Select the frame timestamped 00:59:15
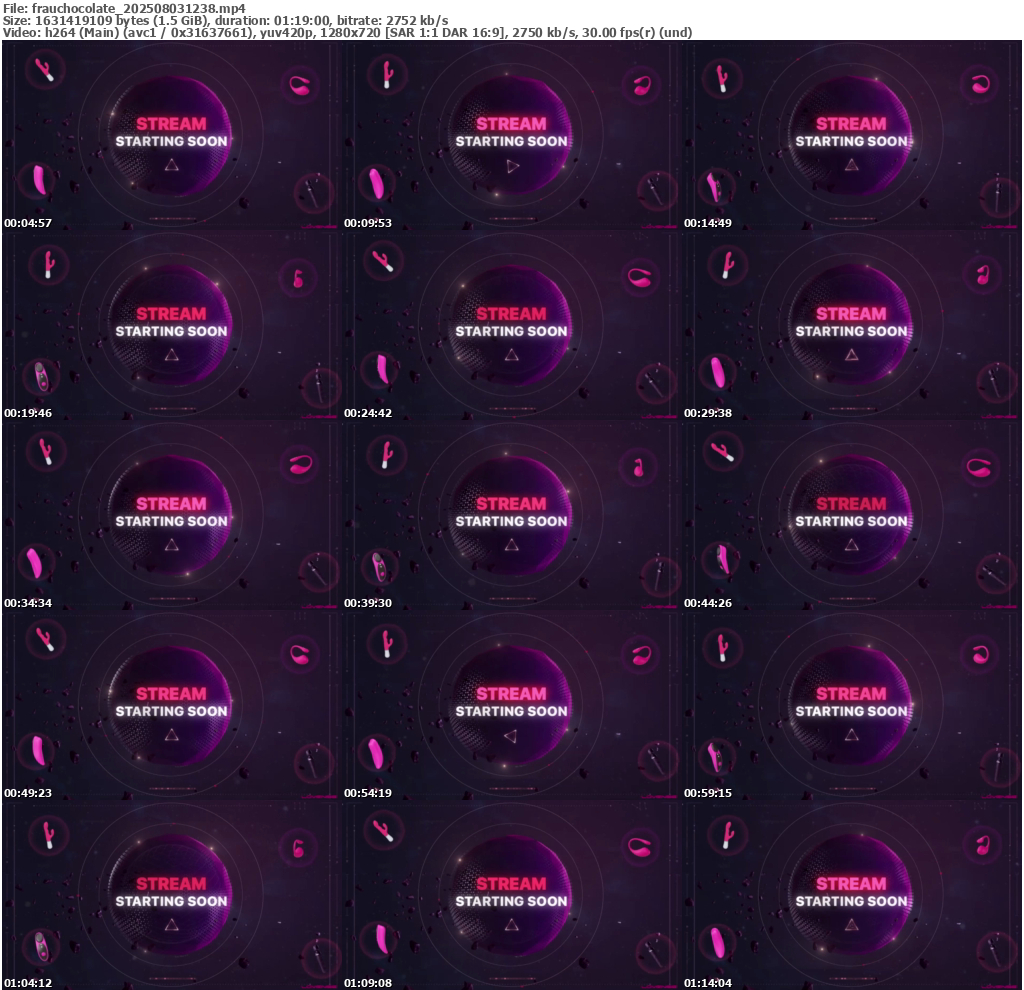 click(x=851, y=705)
